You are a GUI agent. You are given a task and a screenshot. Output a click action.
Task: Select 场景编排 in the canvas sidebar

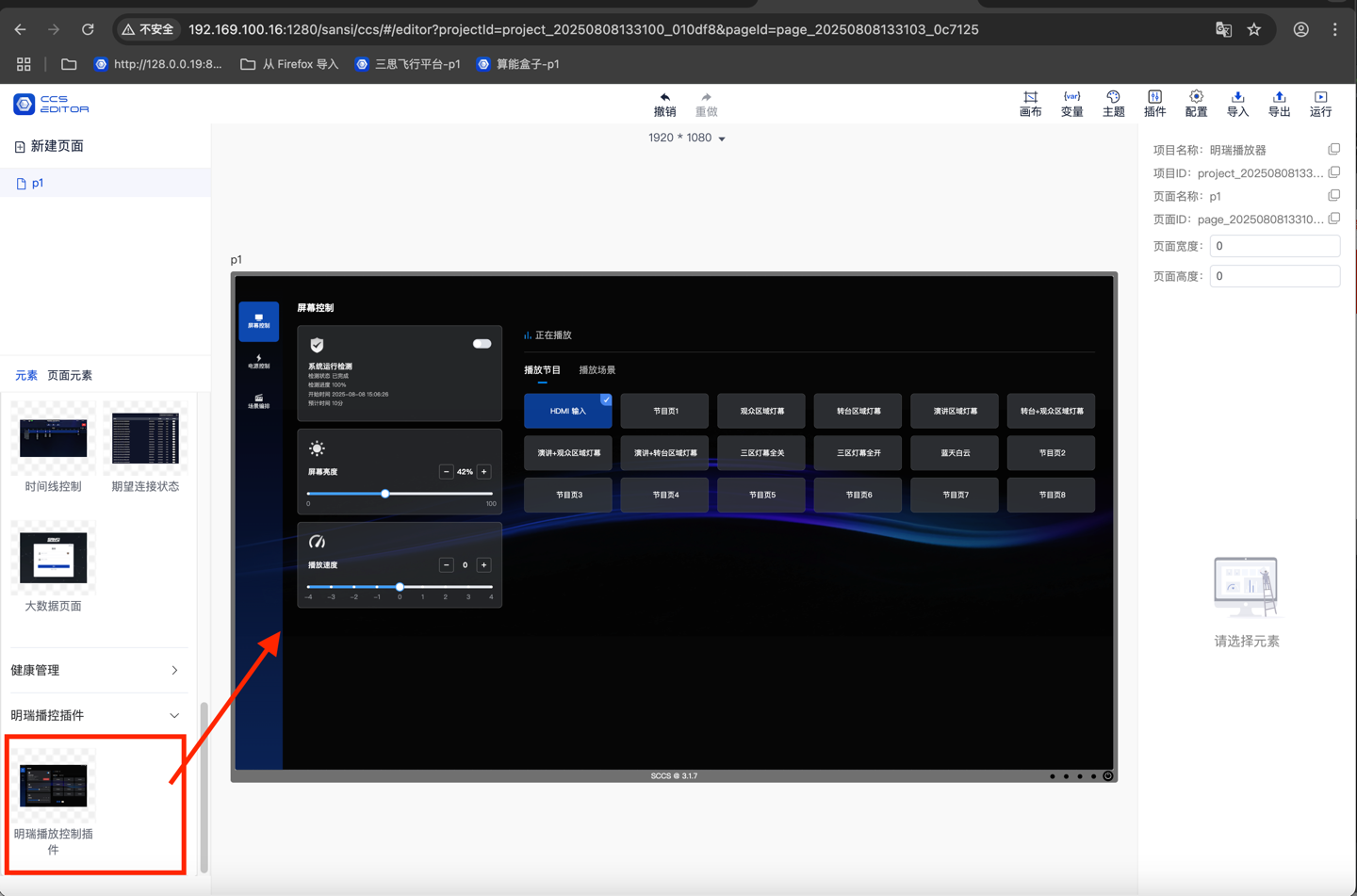coord(258,401)
